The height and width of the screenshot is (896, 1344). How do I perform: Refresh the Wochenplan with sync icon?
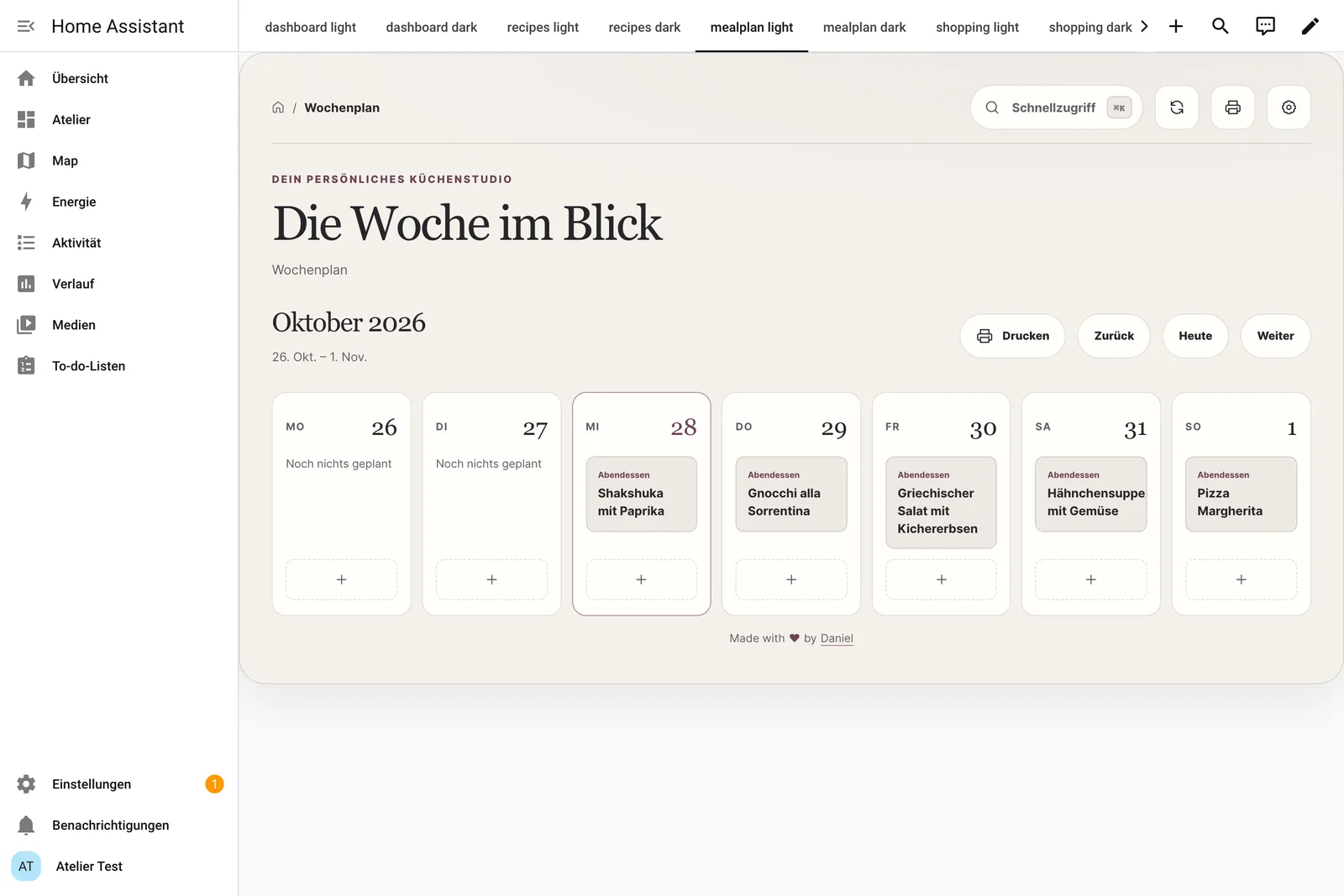pos(1177,107)
